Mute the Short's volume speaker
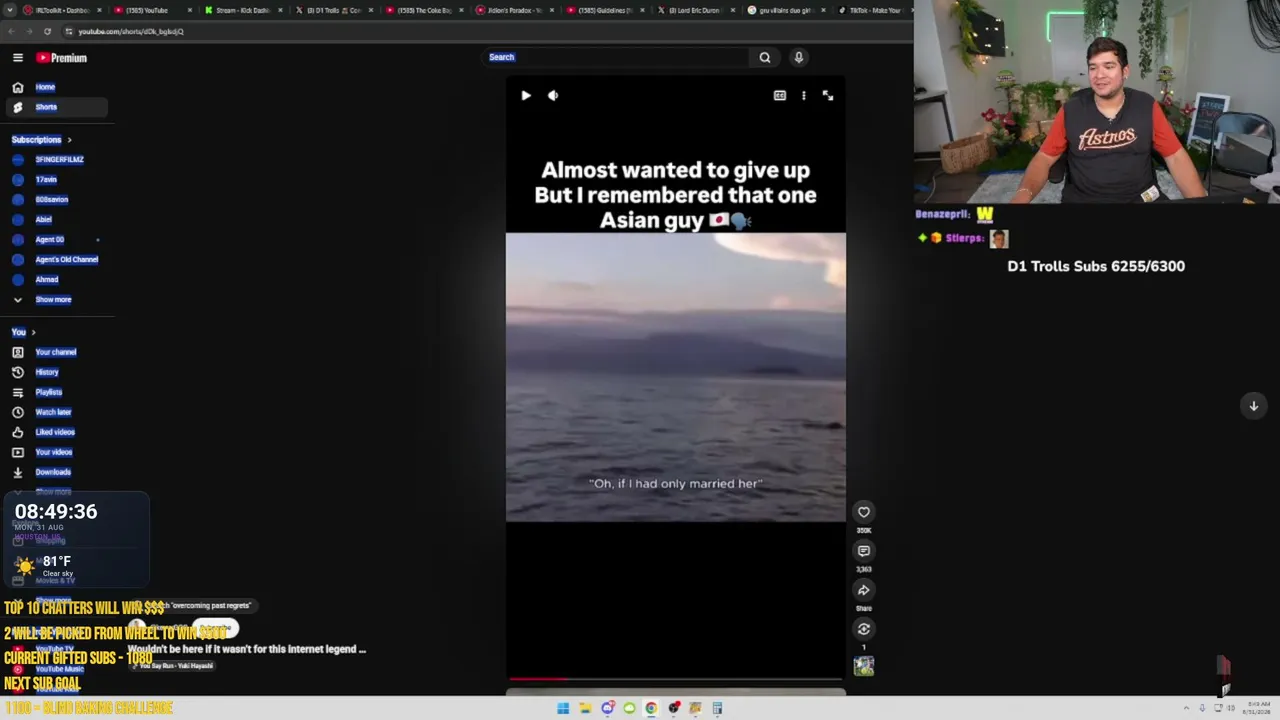 [x=553, y=96]
